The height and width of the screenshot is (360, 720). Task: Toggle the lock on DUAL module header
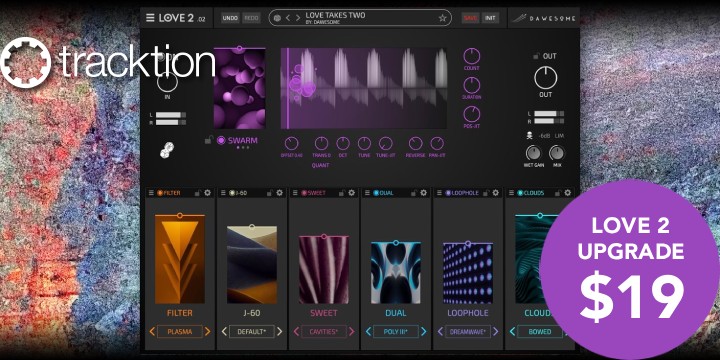[414, 193]
